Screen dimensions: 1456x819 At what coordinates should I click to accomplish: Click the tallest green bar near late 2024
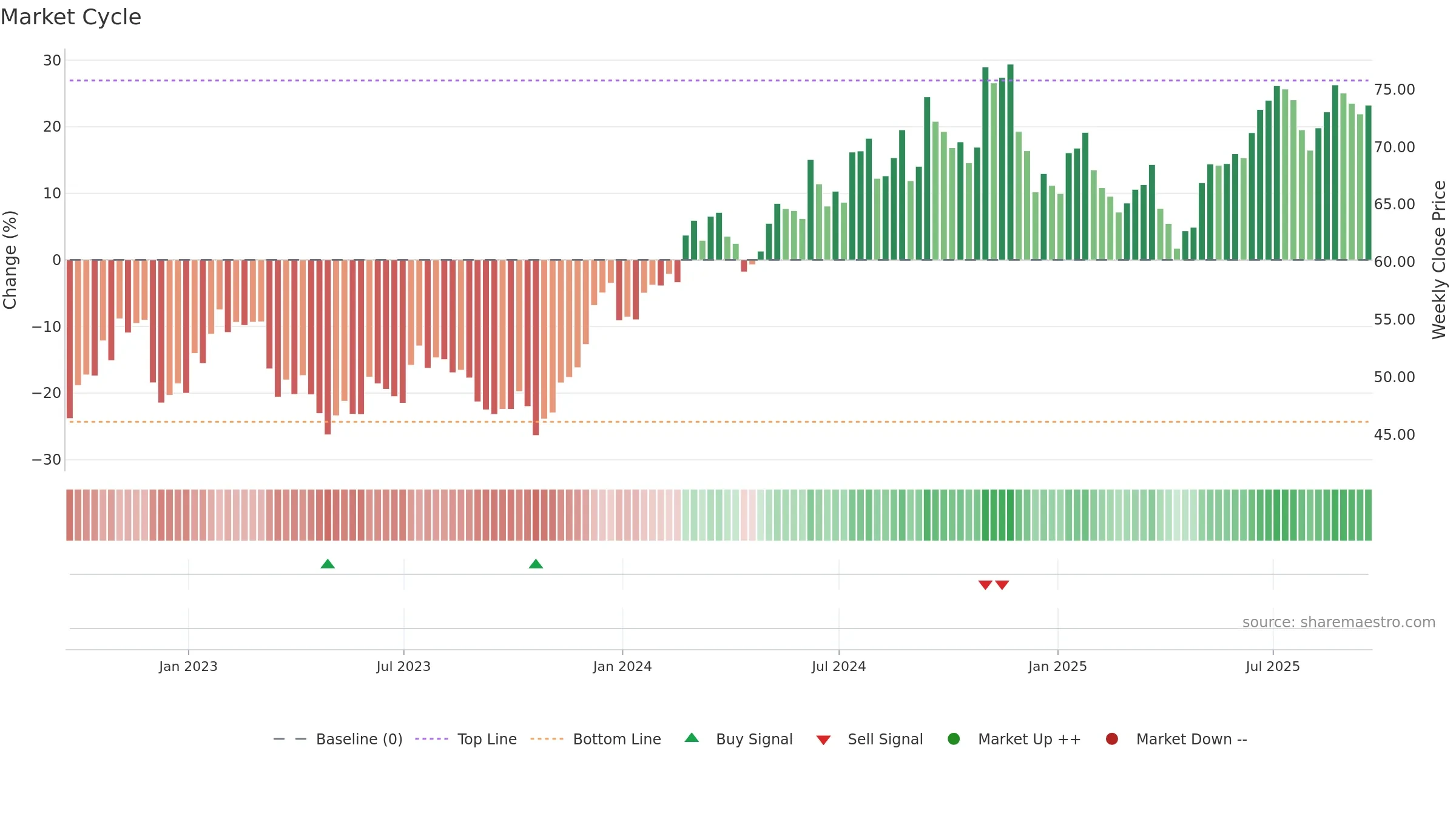[x=1010, y=162]
